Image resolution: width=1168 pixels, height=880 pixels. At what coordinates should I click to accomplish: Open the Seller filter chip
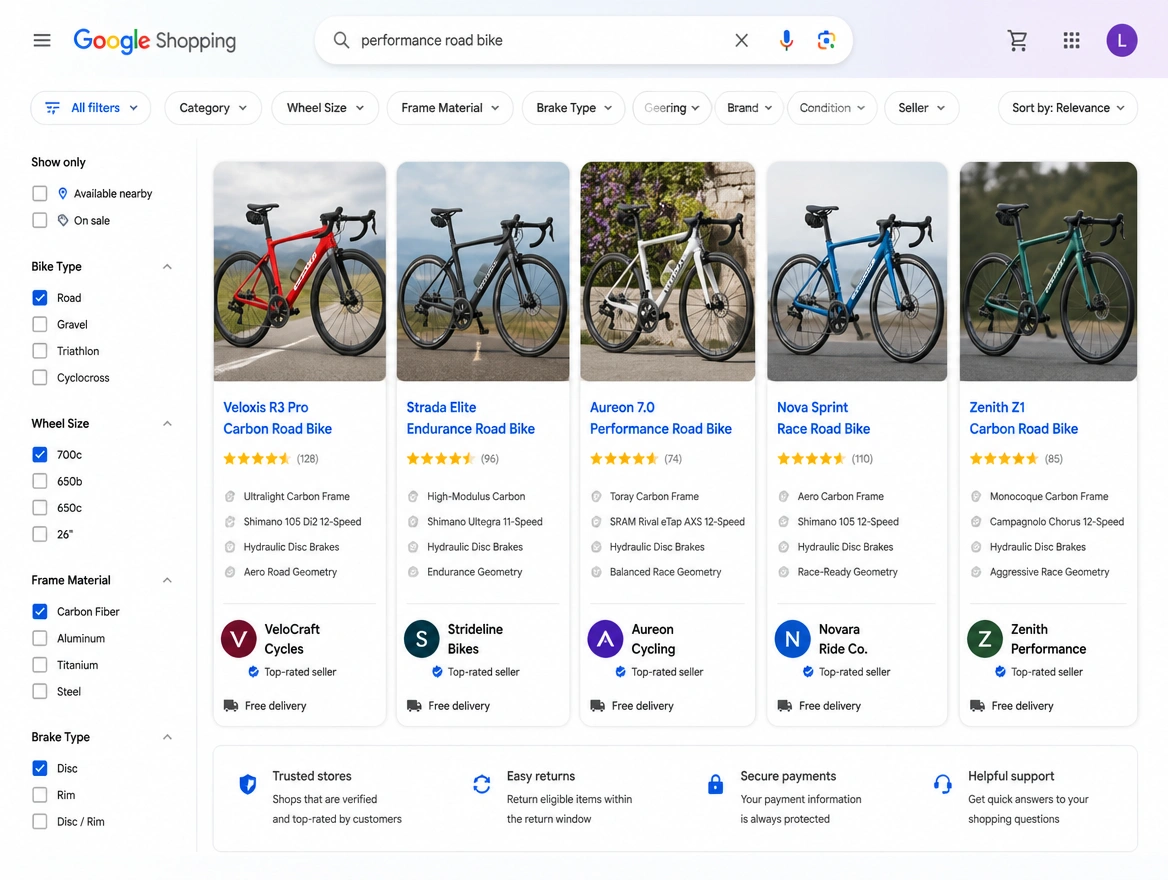click(921, 108)
